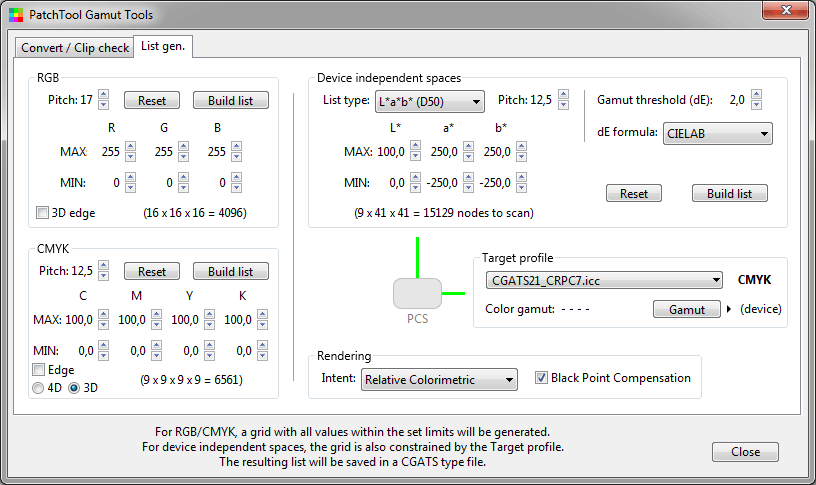Increase the K MAX stepper value

pyautogui.click(x=262, y=315)
